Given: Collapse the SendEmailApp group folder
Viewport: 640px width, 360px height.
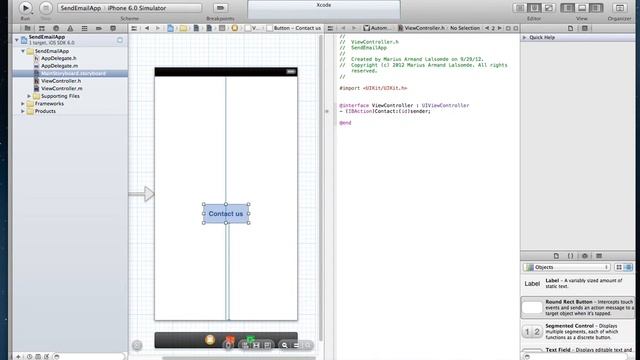Looking at the screenshot, I should click(x=23, y=51).
